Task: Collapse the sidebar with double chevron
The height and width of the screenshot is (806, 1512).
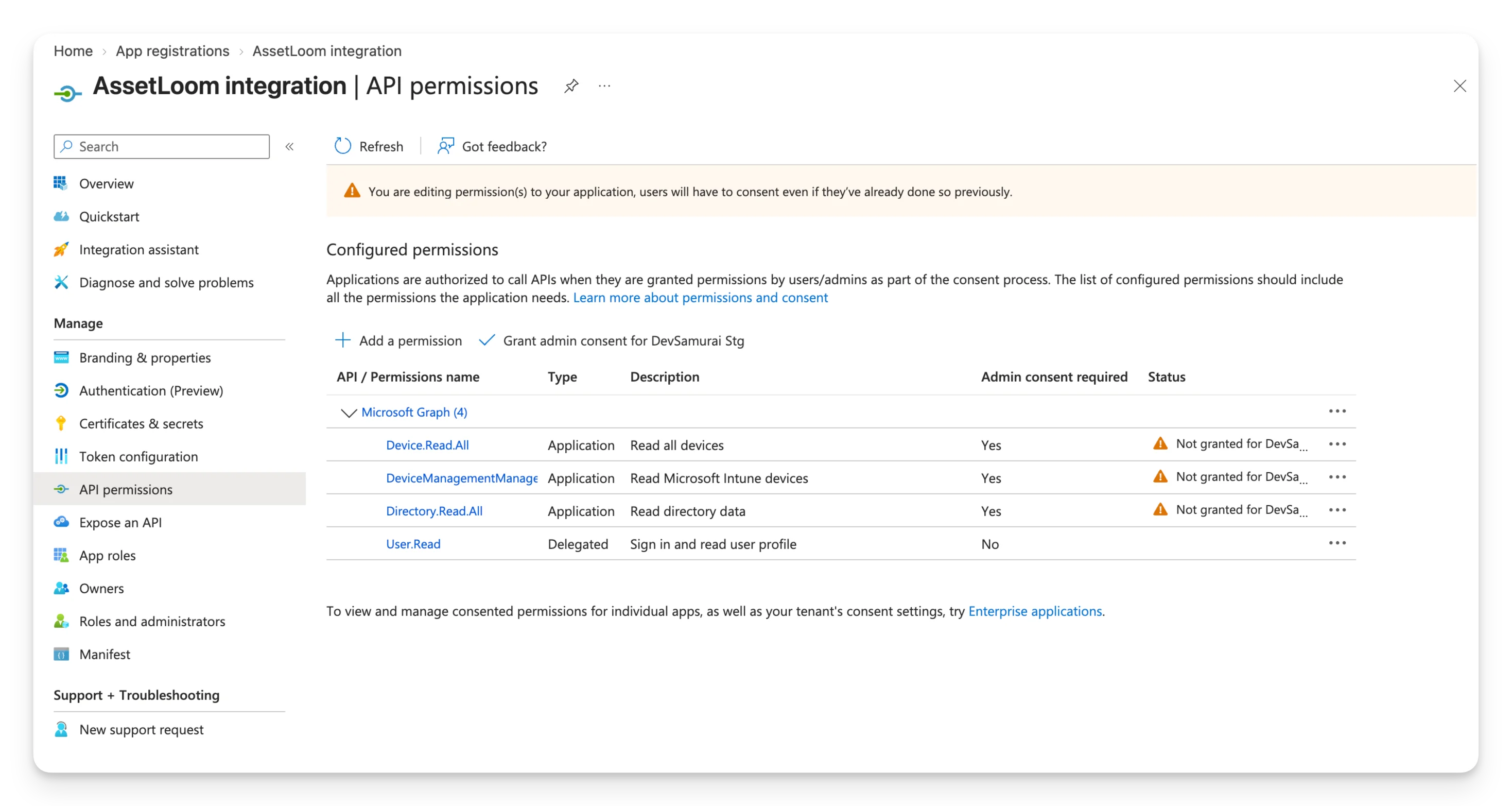Action: [289, 147]
